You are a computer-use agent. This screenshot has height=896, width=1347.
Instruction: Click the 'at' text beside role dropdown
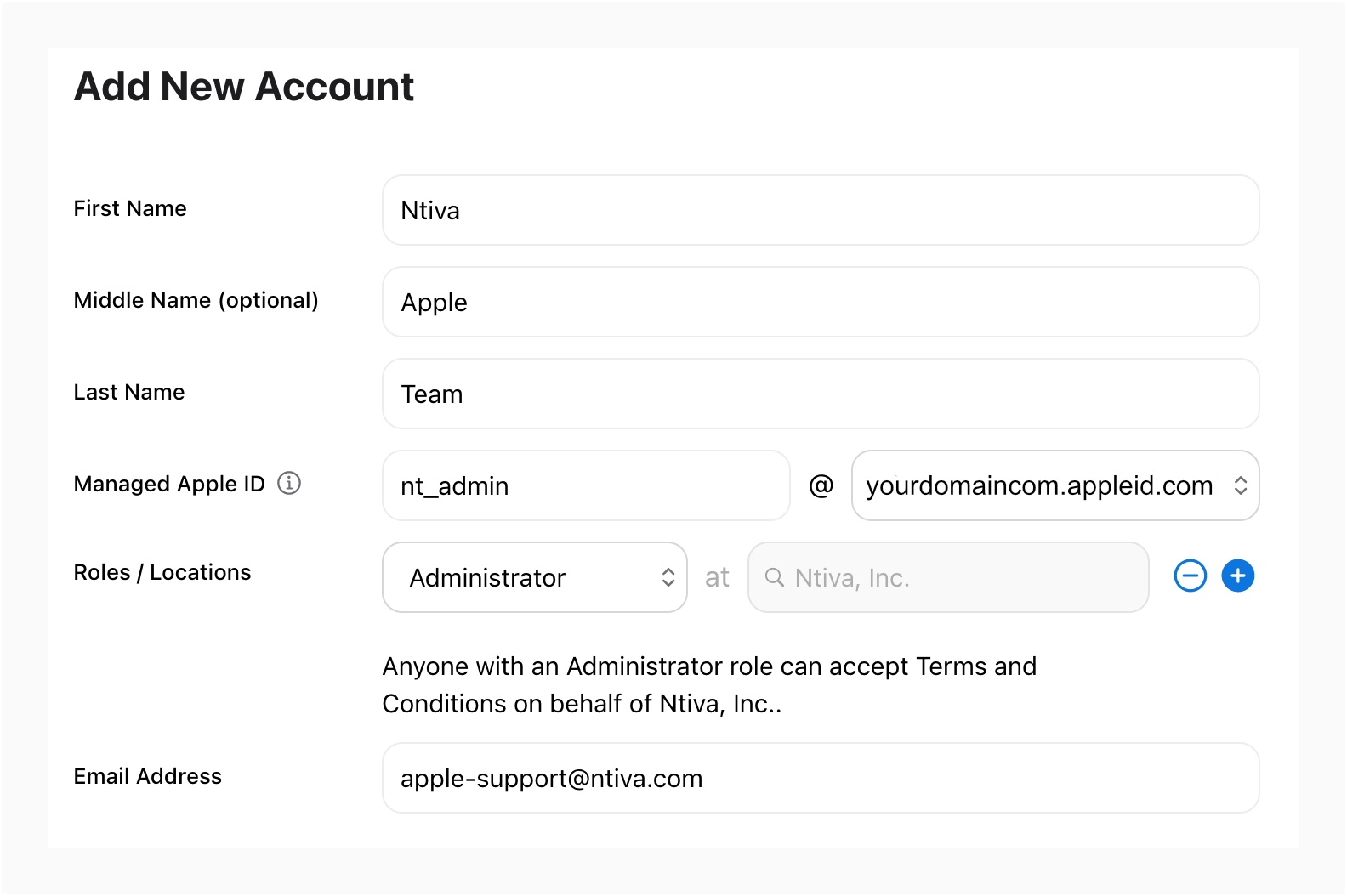pos(717,577)
